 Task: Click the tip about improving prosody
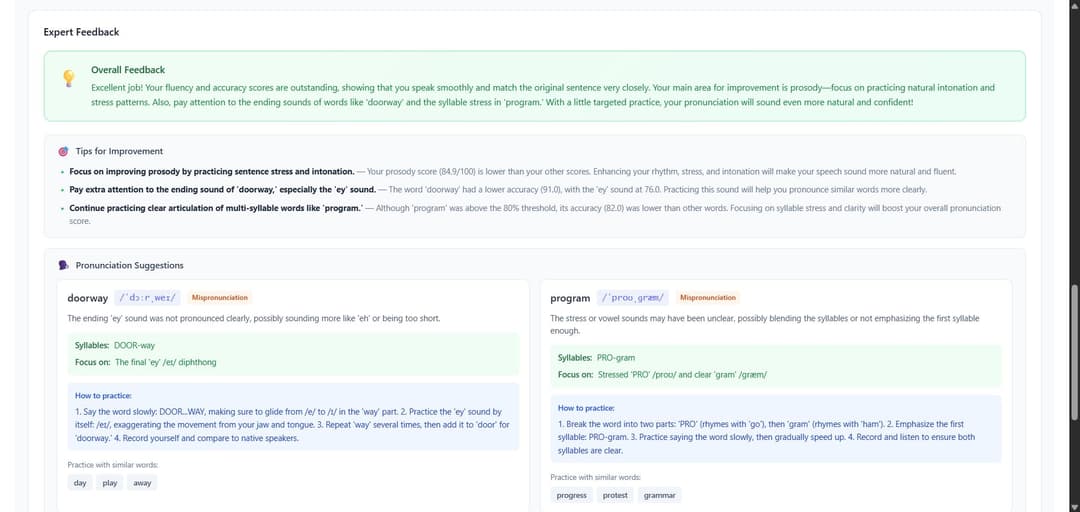[512, 172]
